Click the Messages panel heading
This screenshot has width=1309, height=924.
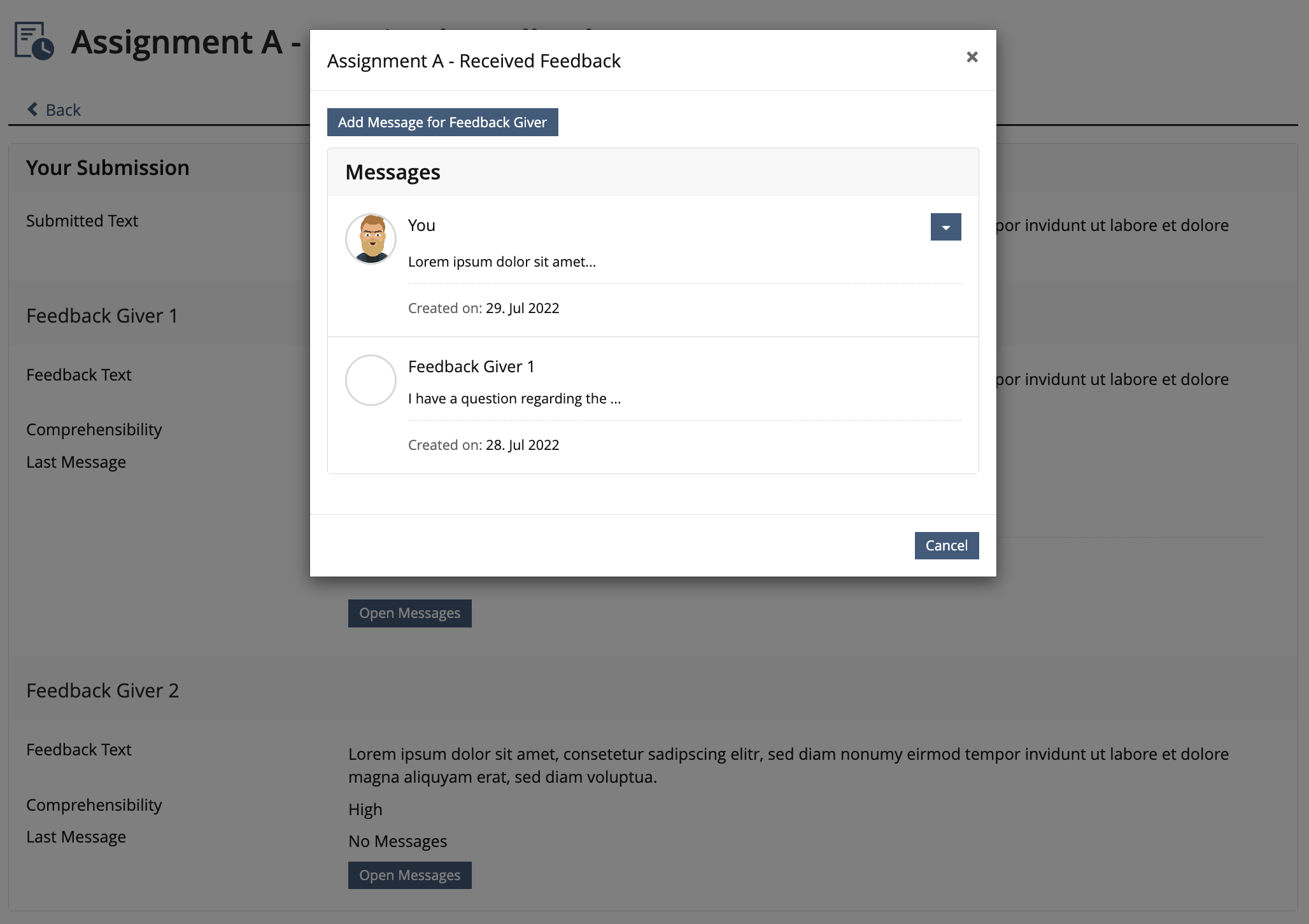393,172
